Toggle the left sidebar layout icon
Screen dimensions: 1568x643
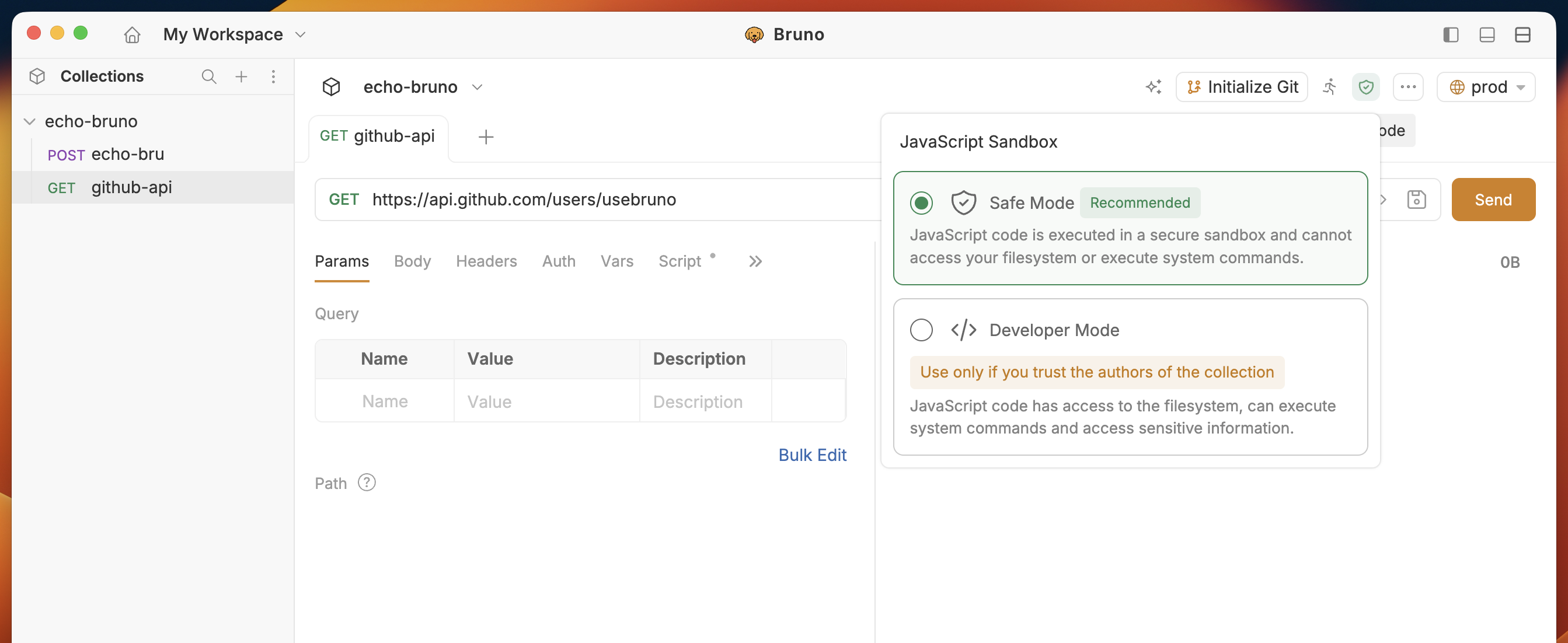pos(1451,34)
